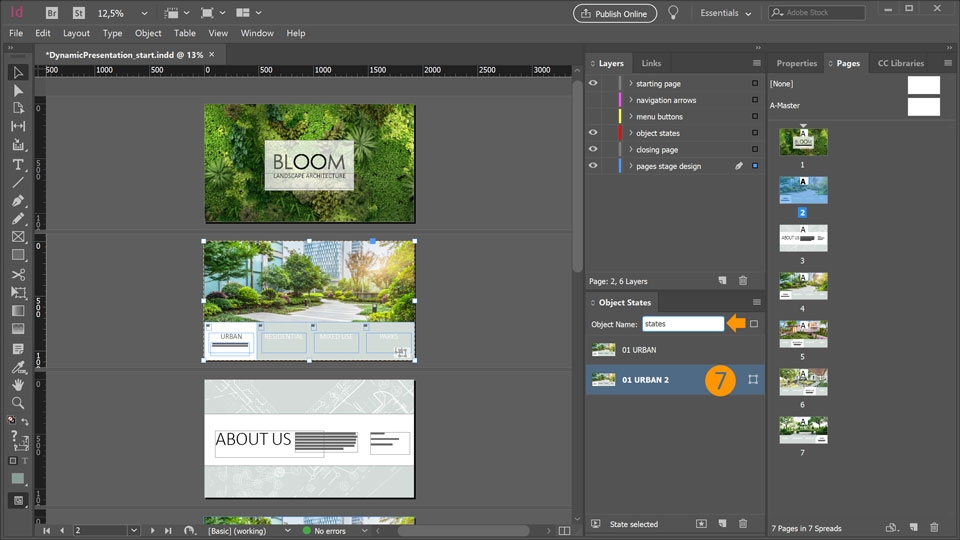Click the lightbulb tips icon
Viewport: 960px width, 540px height.
pyautogui.click(x=673, y=13)
